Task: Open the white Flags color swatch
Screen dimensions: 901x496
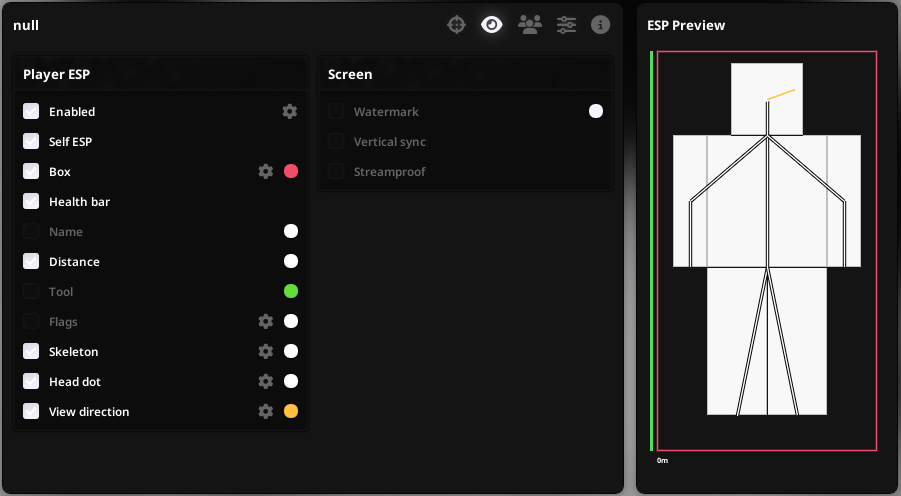Action: click(291, 321)
